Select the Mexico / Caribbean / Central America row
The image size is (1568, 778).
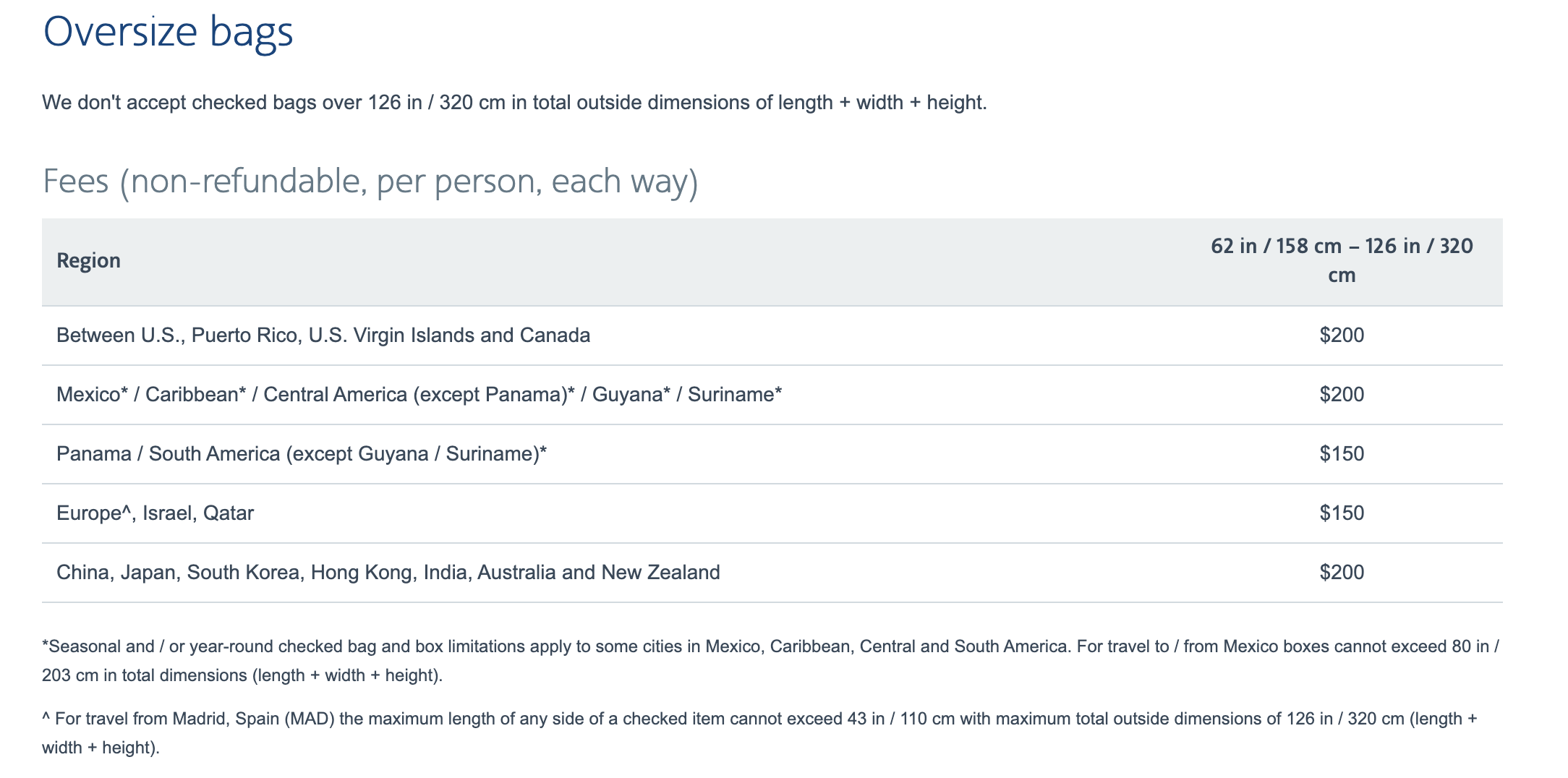[772, 395]
